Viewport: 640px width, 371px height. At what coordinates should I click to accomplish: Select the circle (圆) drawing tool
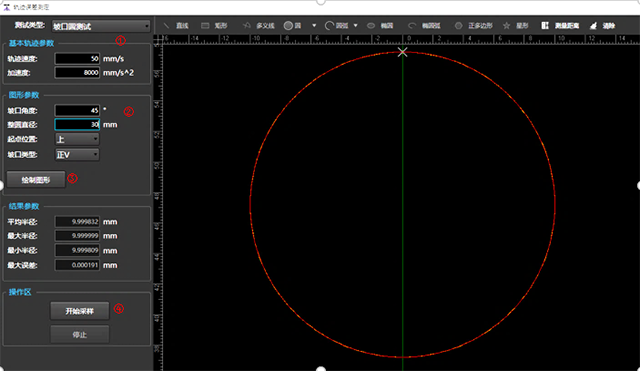pos(293,26)
